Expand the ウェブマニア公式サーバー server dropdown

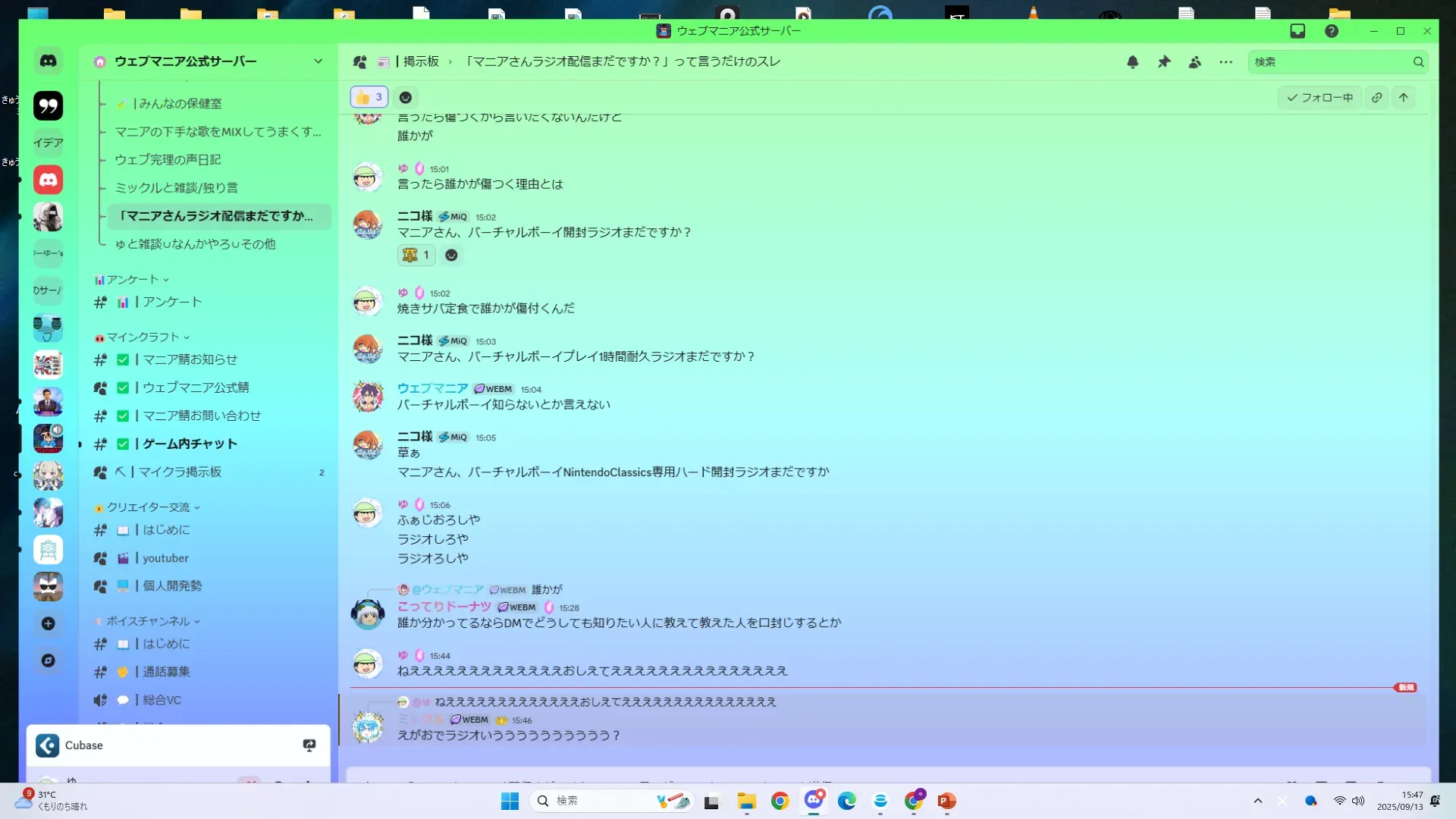click(318, 61)
